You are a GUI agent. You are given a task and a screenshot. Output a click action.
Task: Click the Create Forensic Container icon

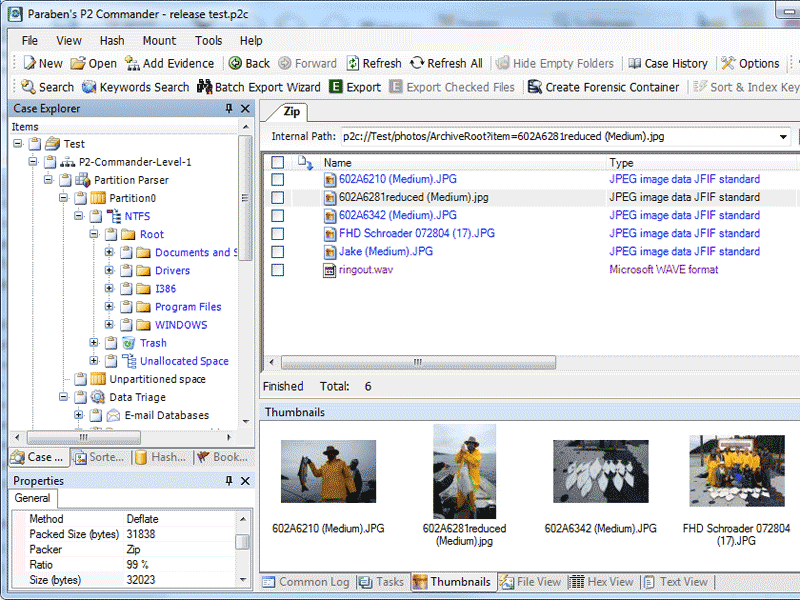click(x=535, y=87)
